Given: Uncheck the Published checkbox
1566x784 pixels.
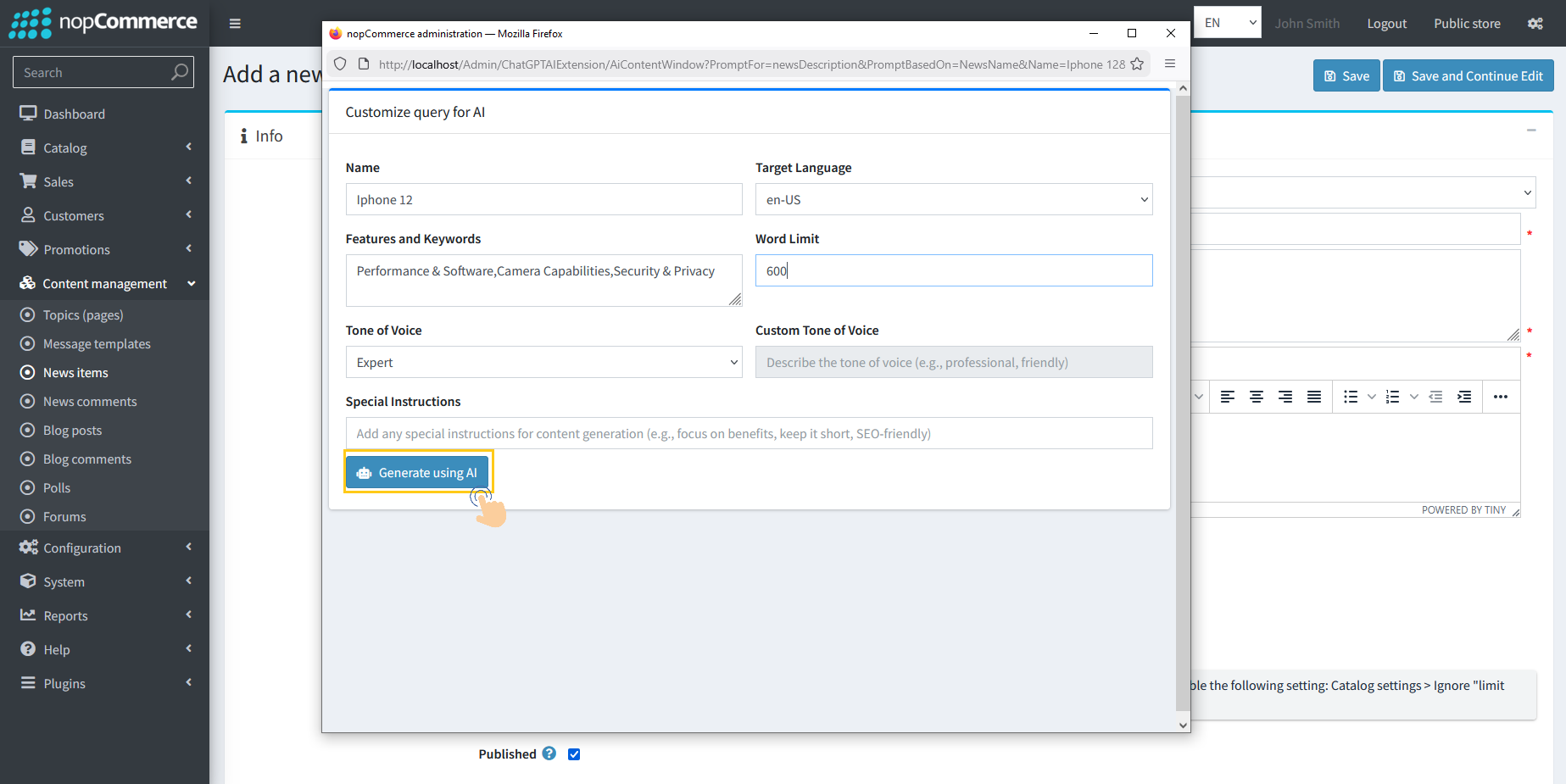Looking at the screenshot, I should (x=574, y=753).
